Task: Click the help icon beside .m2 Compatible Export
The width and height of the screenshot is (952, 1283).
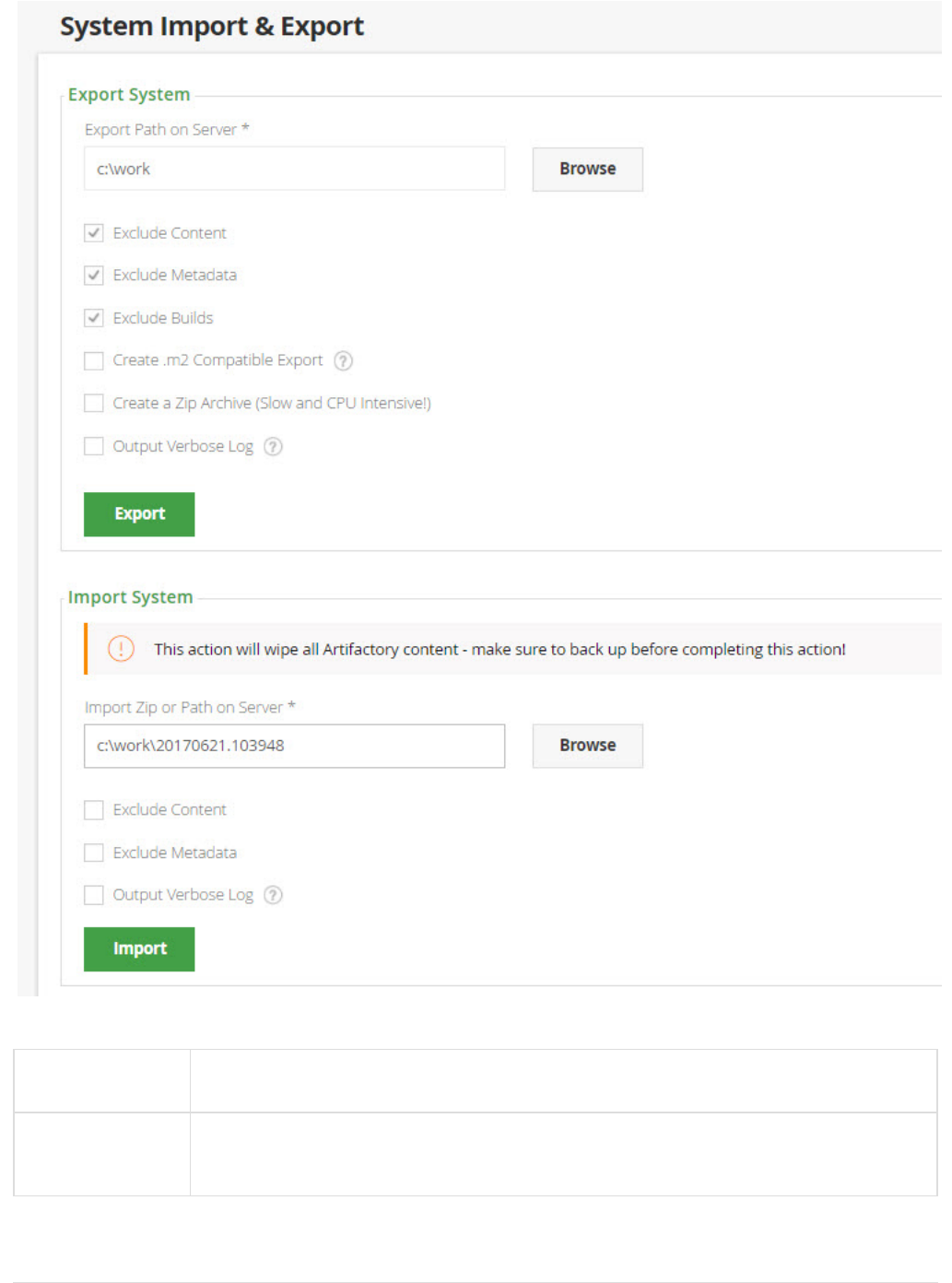Action: coord(343,360)
